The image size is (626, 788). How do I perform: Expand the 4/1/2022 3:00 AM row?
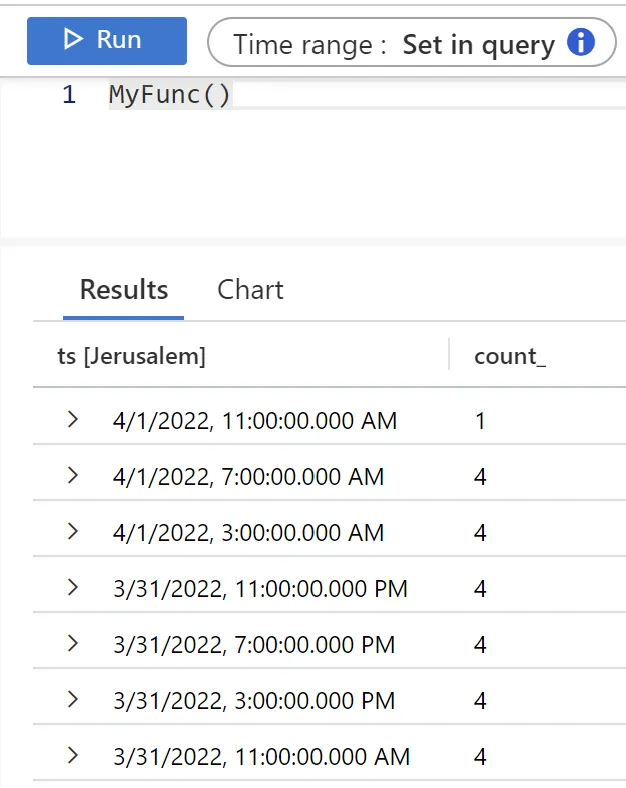click(x=72, y=532)
